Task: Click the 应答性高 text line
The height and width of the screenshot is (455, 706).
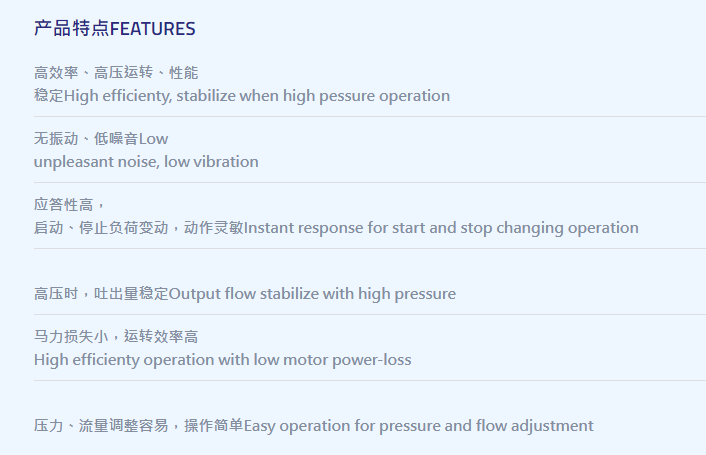Action: pos(69,205)
